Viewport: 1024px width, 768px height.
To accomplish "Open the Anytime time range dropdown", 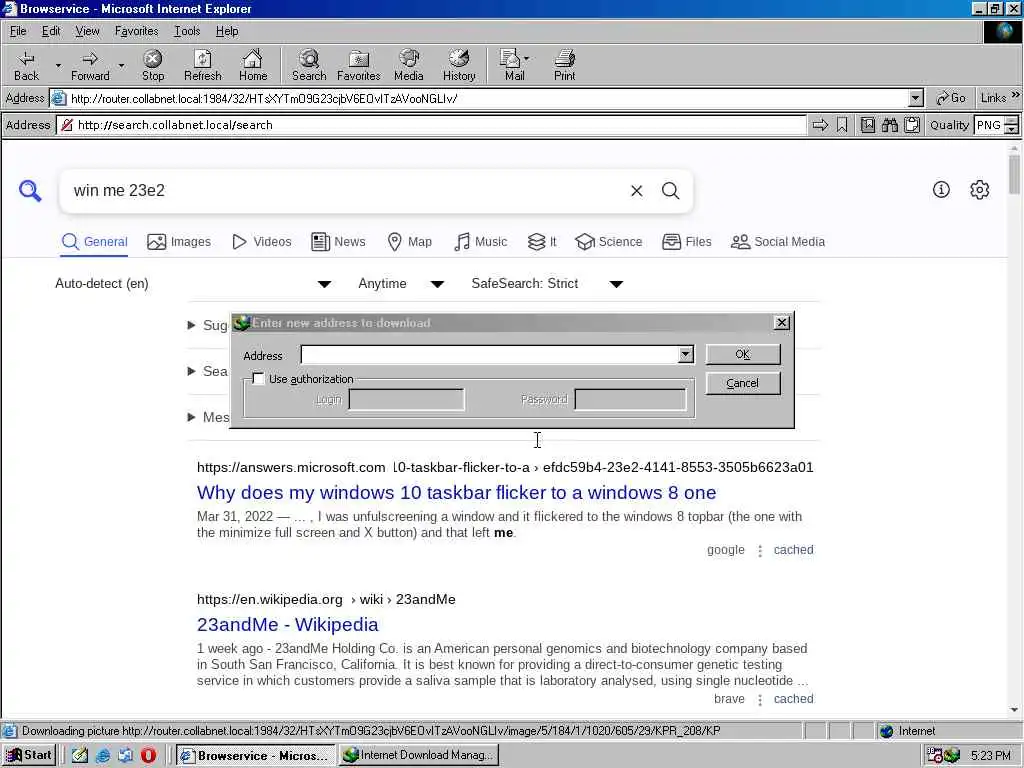I will click(401, 283).
